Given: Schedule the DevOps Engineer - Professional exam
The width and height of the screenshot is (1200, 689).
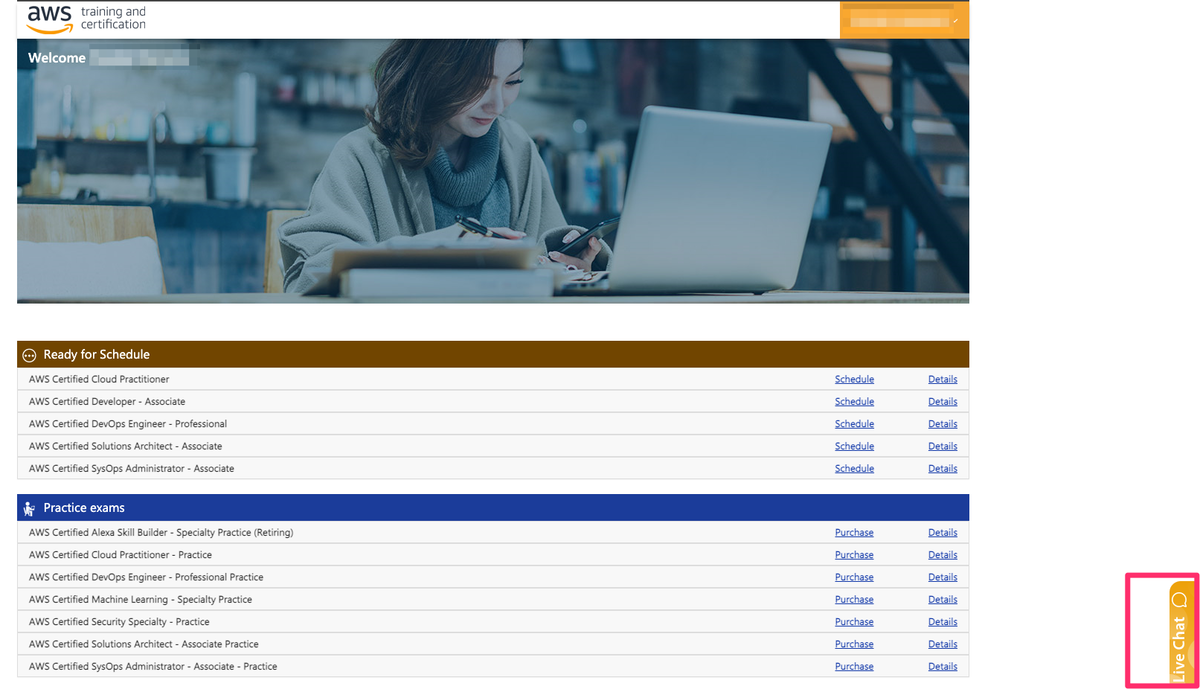Looking at the screenshot, I should click(x=854, y=424).
